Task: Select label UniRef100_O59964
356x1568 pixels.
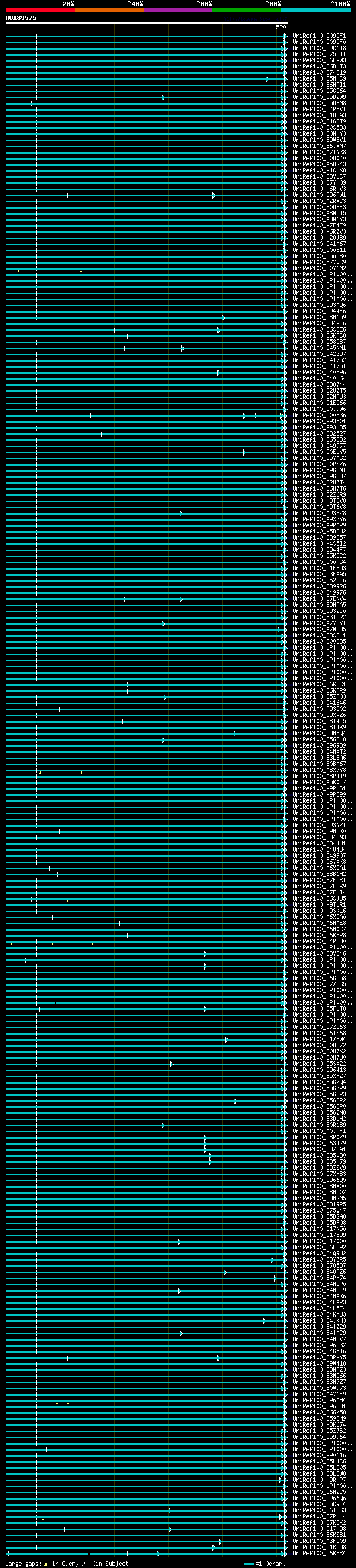Action: tap(319, 1437)
